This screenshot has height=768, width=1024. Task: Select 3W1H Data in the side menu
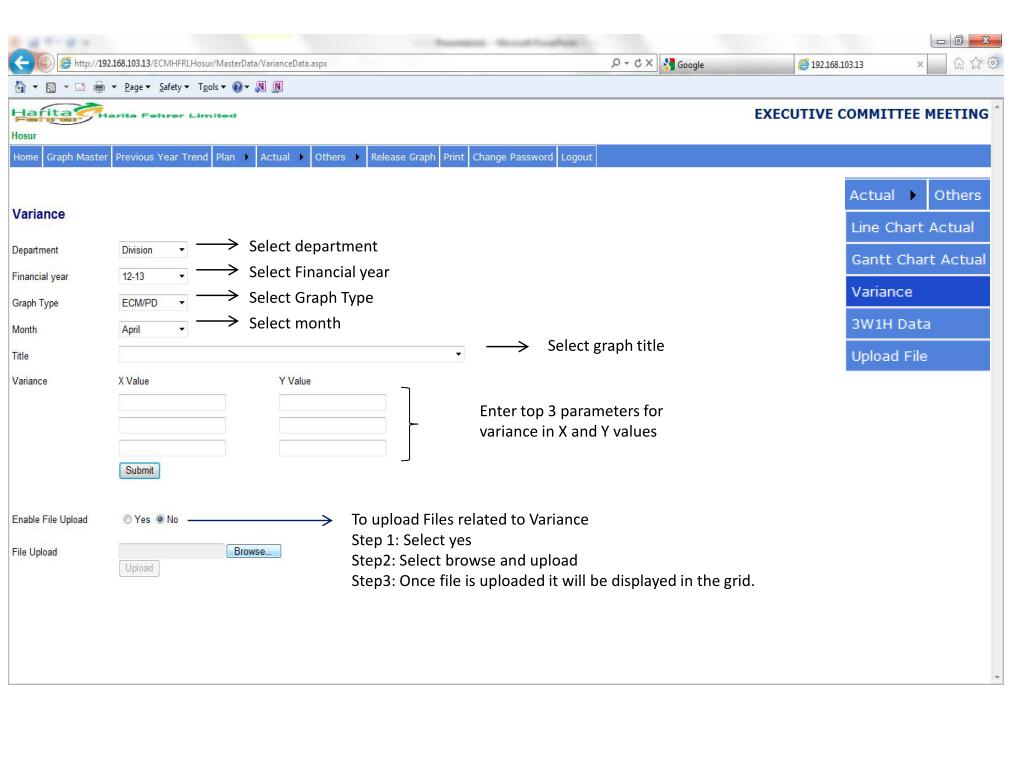tap(918, 324)
